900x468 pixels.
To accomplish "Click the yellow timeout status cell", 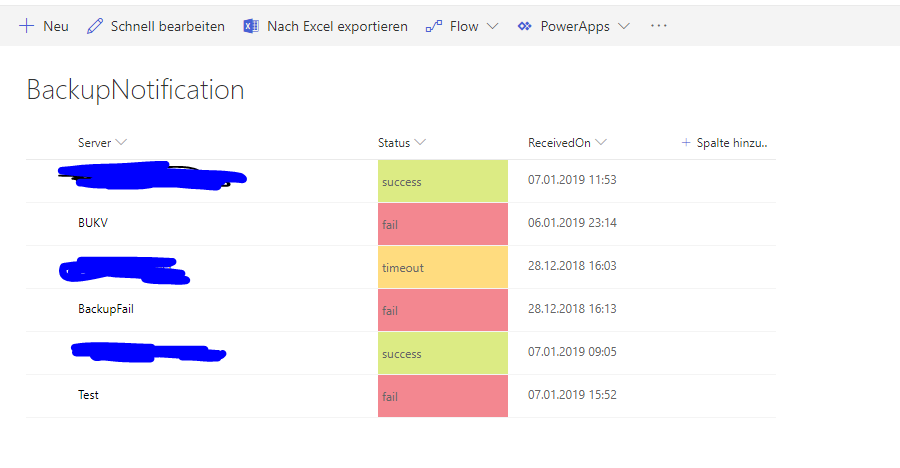I will click(442, 267).
